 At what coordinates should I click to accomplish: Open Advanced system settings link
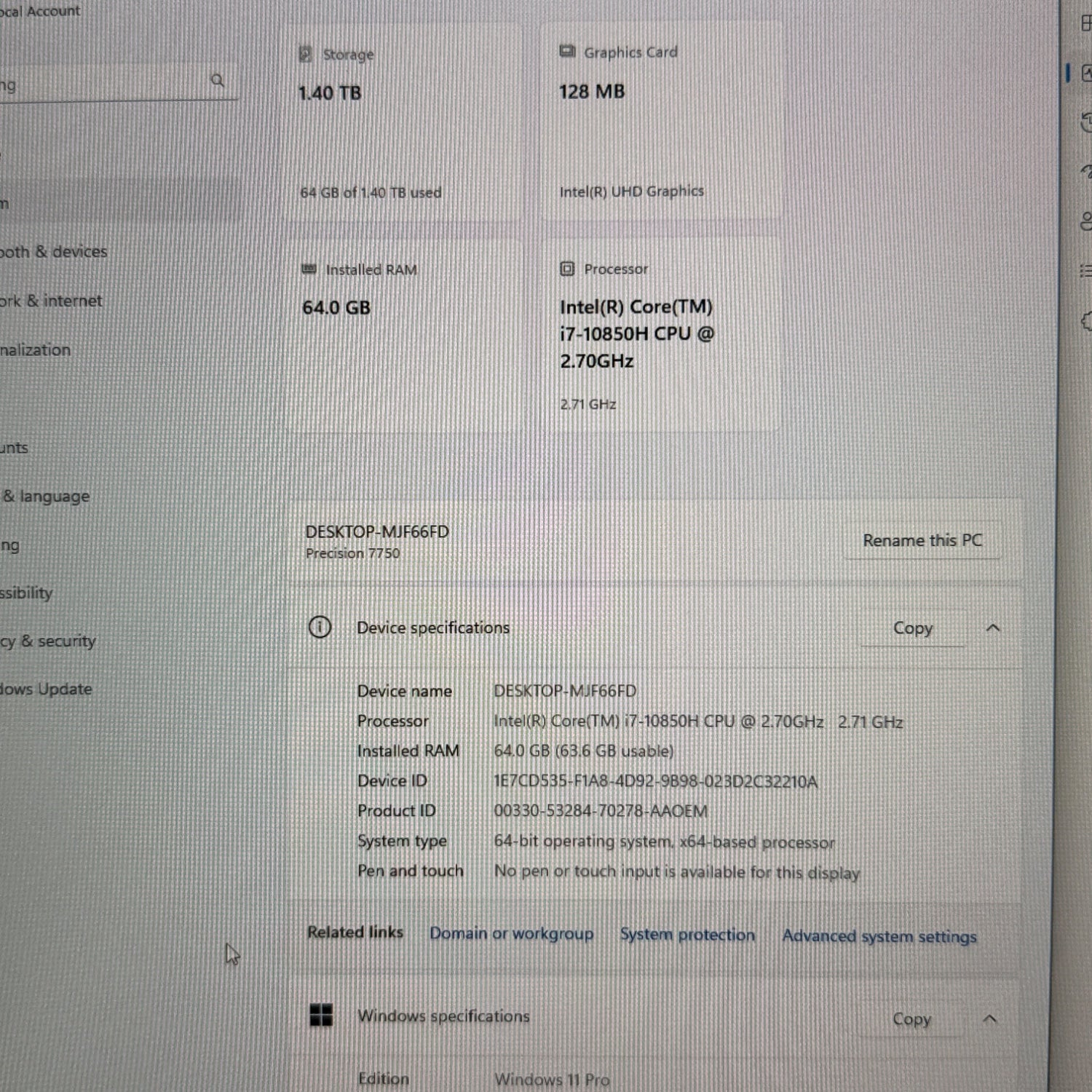coord(879,936)
